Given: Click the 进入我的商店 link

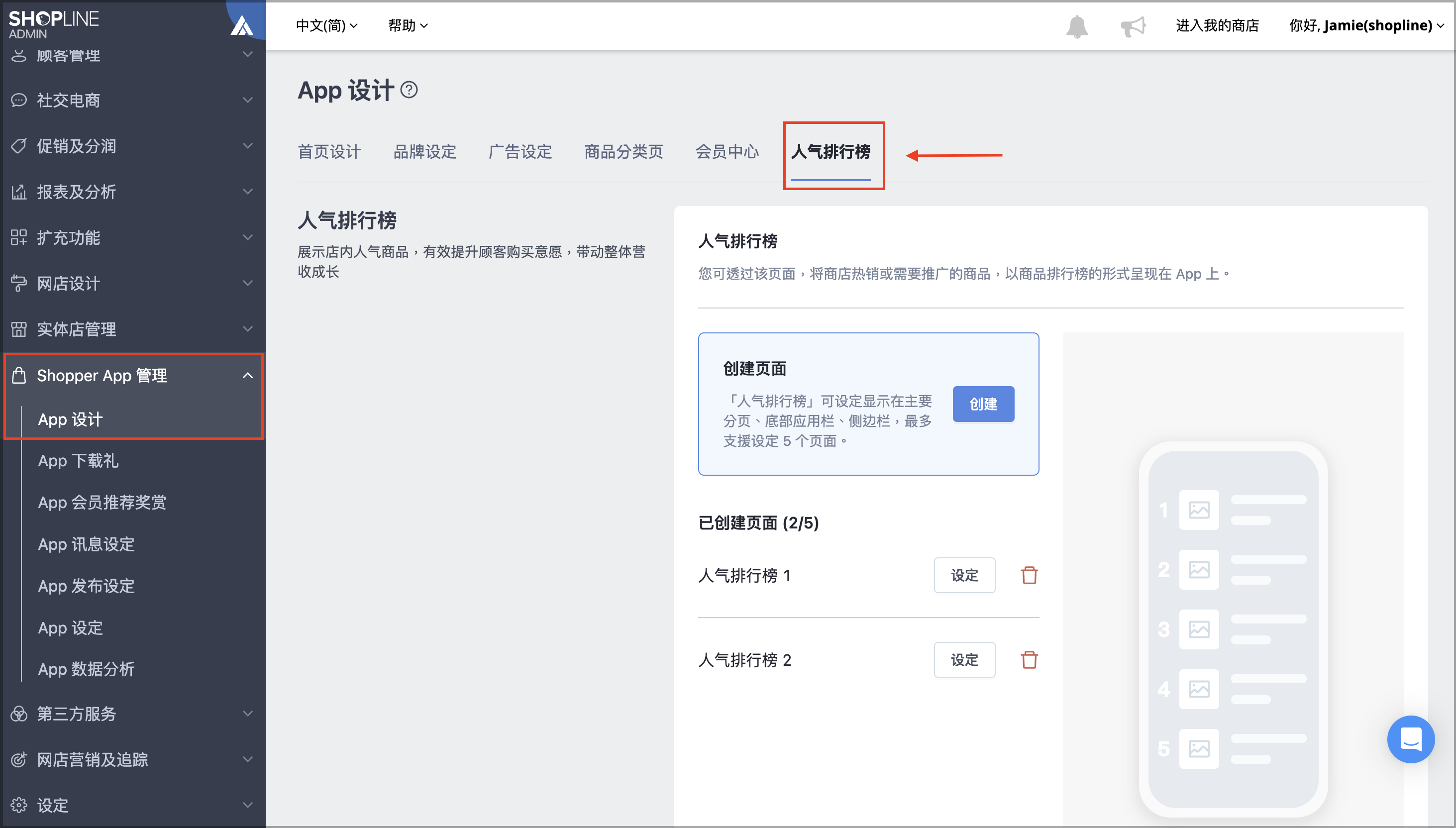Looking at the screenshot, I should tap(1217, 25).
